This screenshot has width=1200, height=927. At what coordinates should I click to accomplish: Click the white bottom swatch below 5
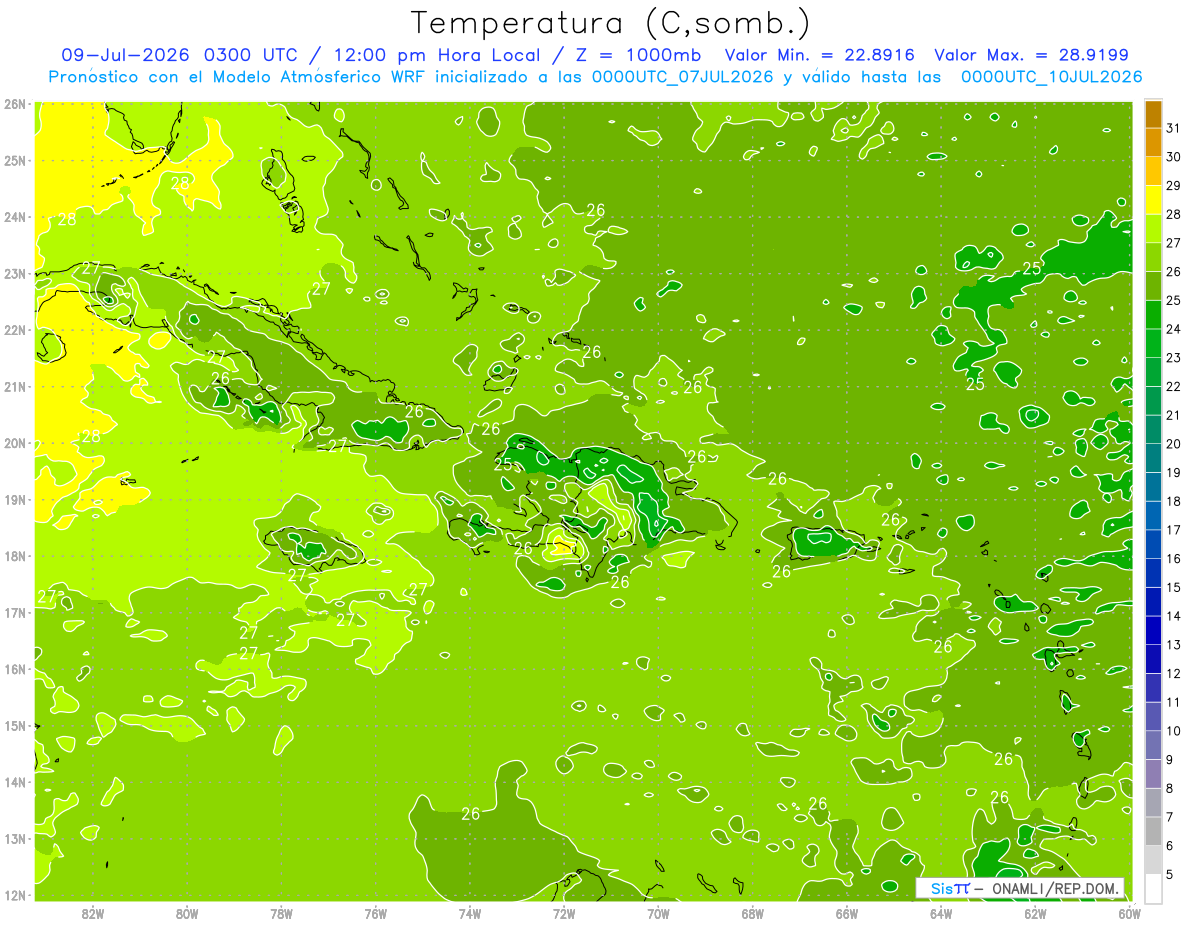tap(1153, 889)
